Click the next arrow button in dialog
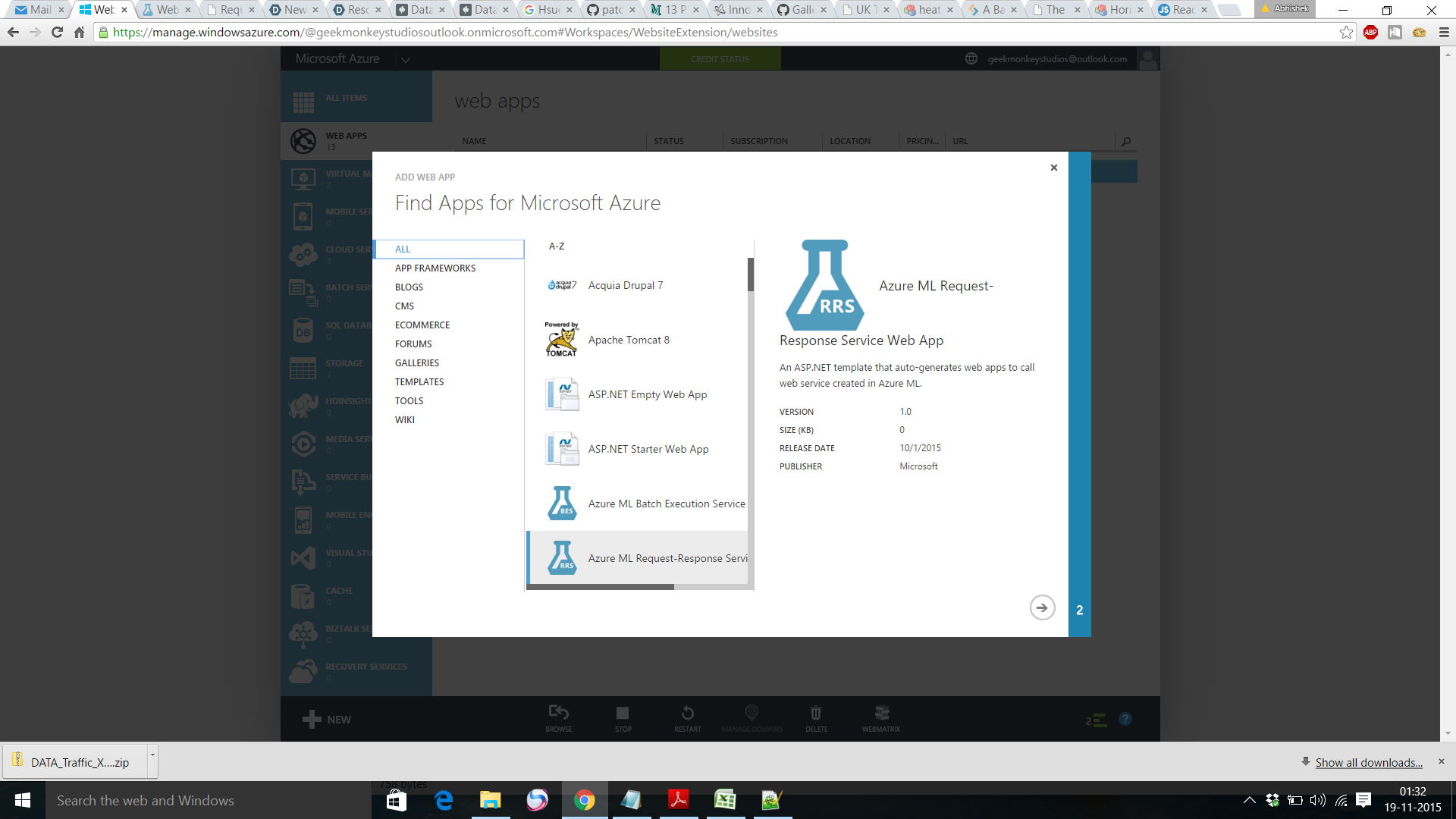Viewport: 1456px width, 819px height. tap(1042, 607)
